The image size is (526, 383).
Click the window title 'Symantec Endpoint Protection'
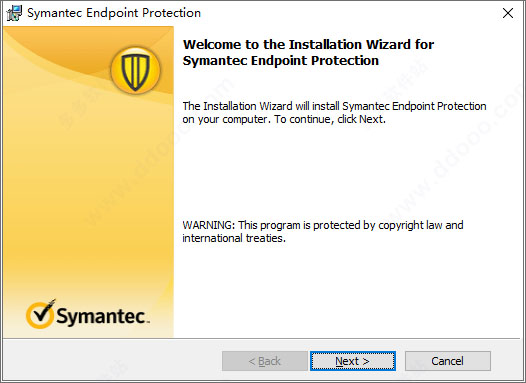[114, 13]
